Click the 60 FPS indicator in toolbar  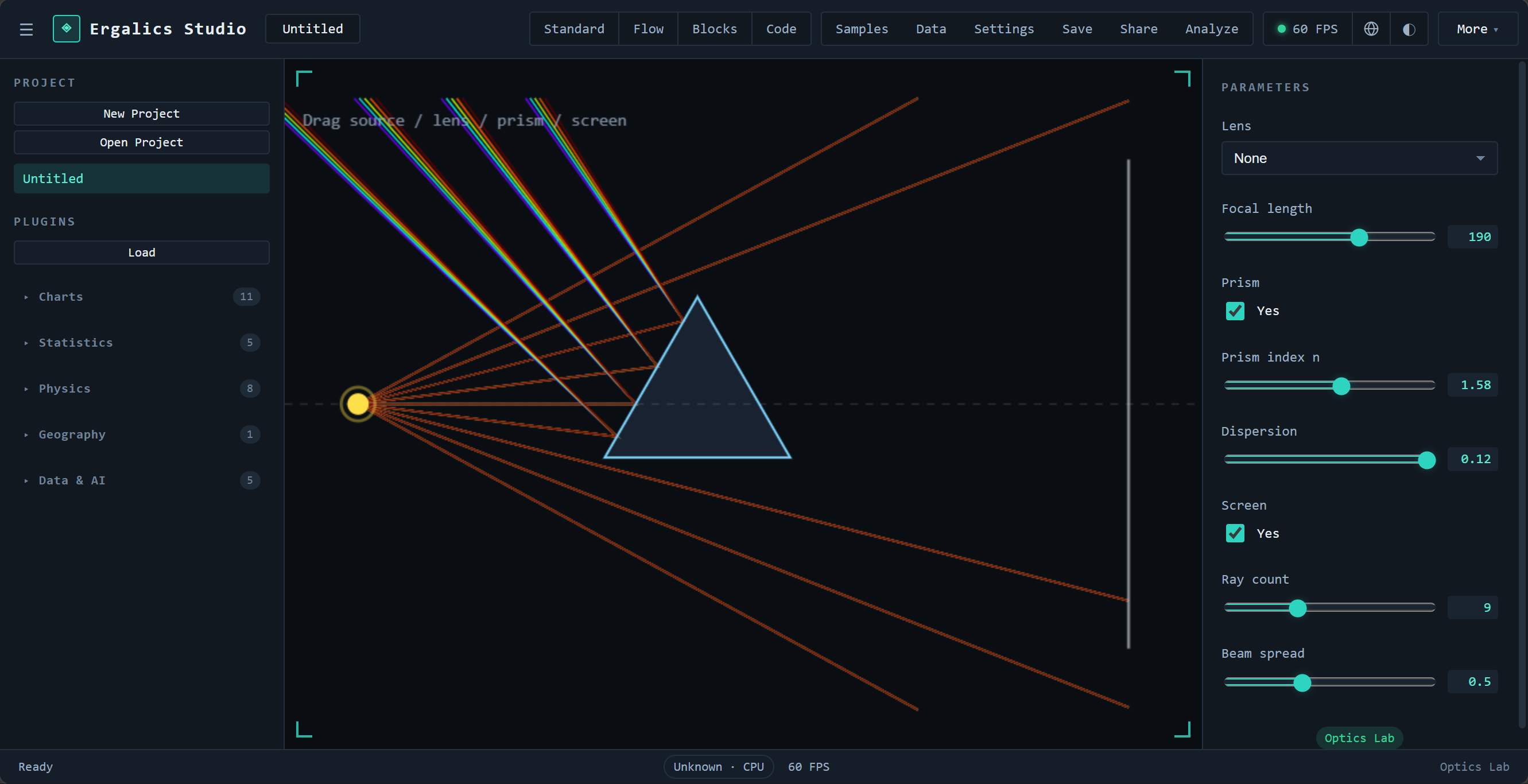pos(1308,29)
